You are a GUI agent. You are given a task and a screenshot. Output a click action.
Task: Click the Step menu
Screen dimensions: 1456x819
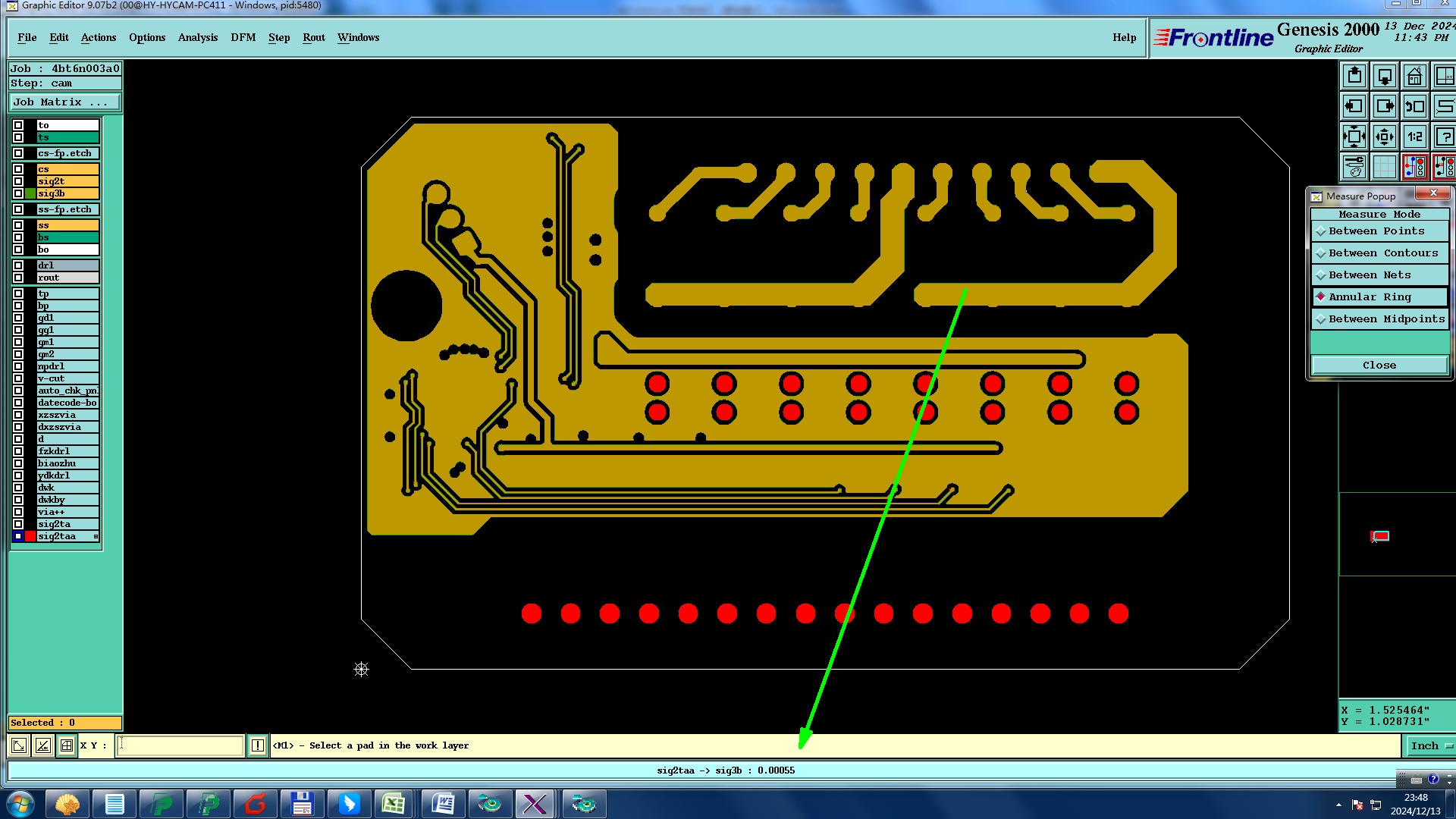pyautogui.click(x=279, y=37)
